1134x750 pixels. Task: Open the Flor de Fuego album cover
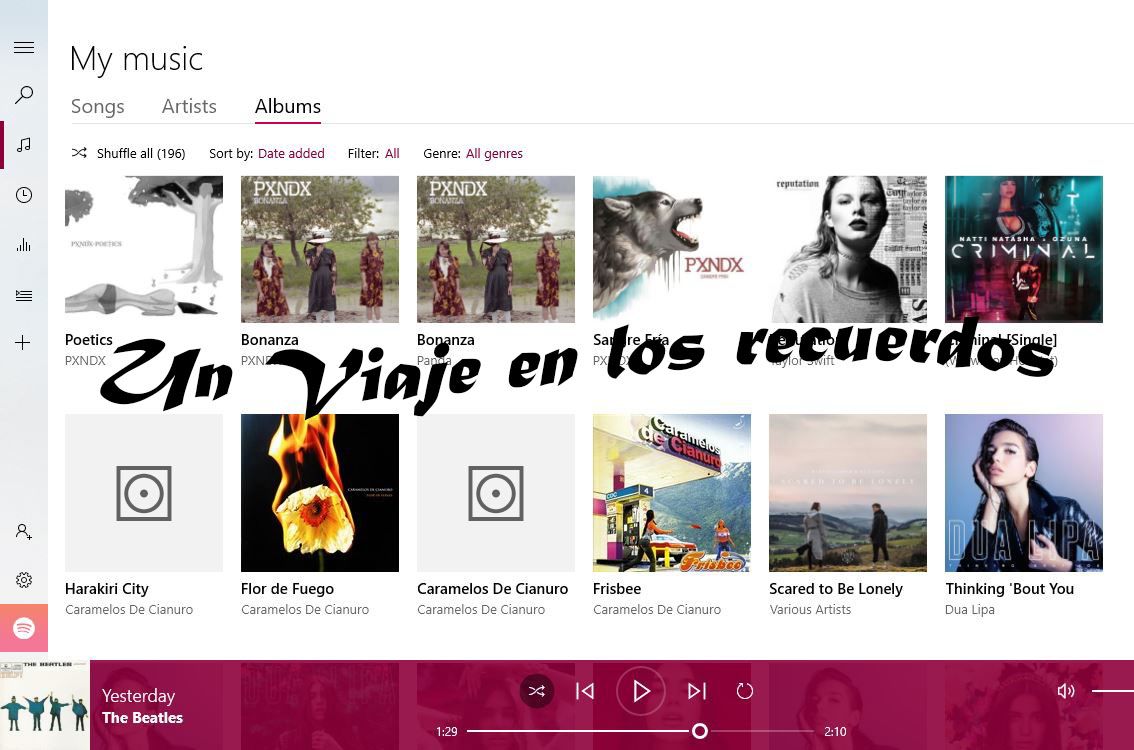click(x=320, y=493)
